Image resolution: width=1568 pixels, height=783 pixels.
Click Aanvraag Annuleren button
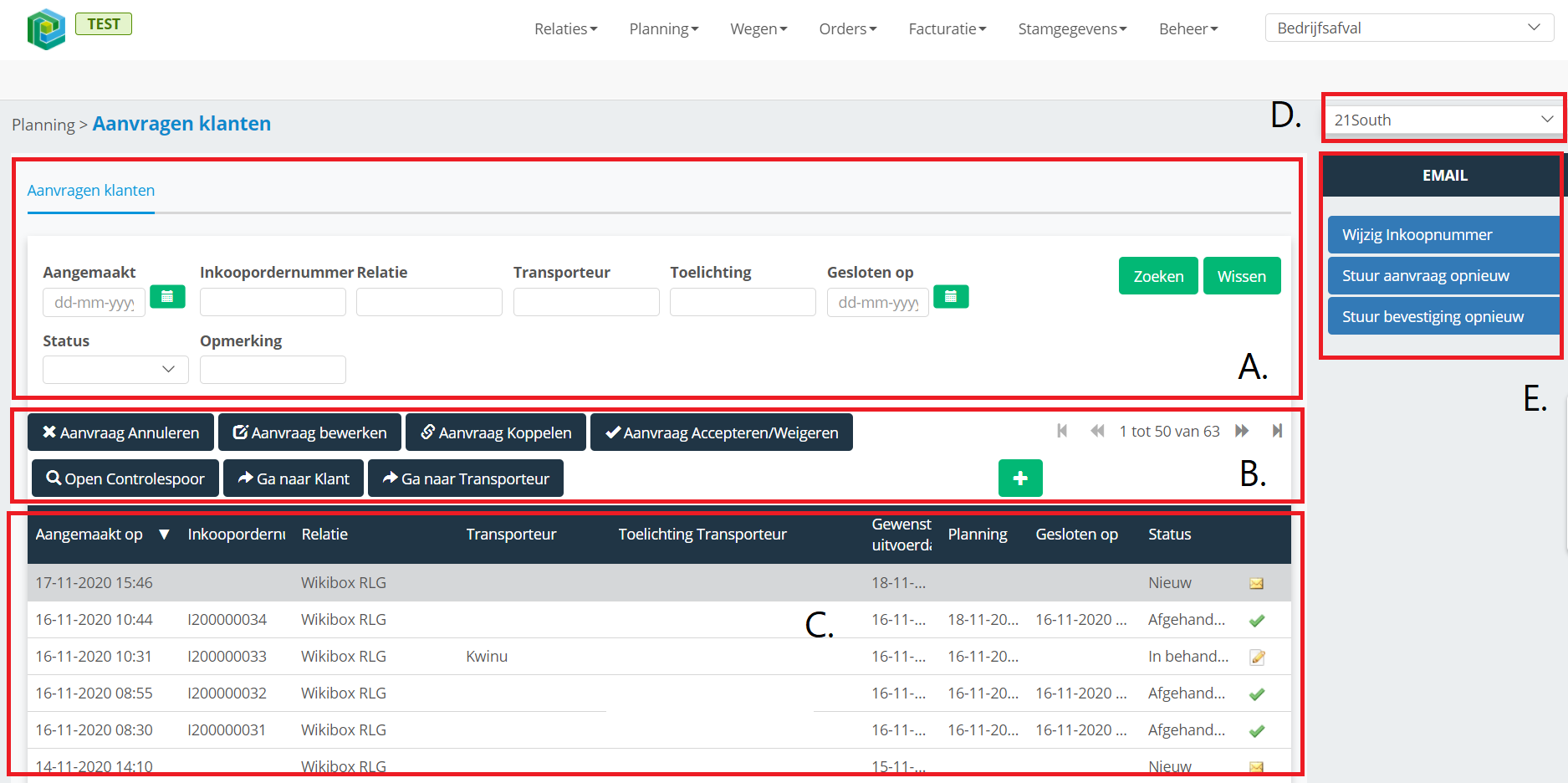120,432
